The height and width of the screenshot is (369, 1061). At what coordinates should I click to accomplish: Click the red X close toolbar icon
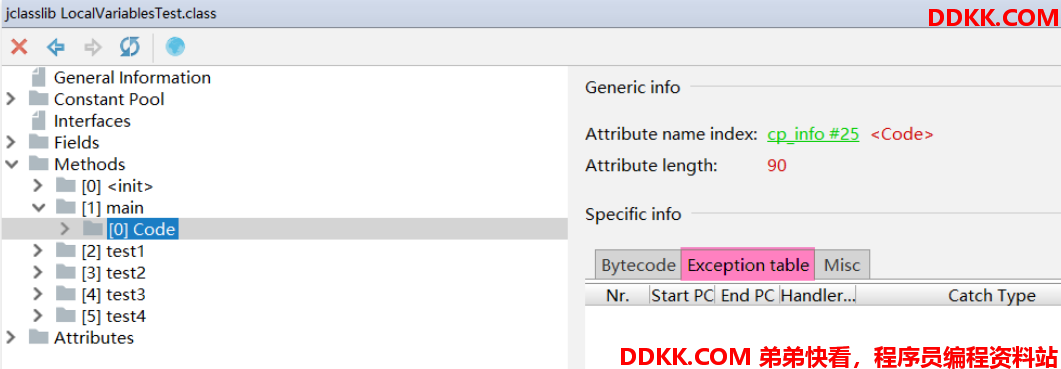20,47
